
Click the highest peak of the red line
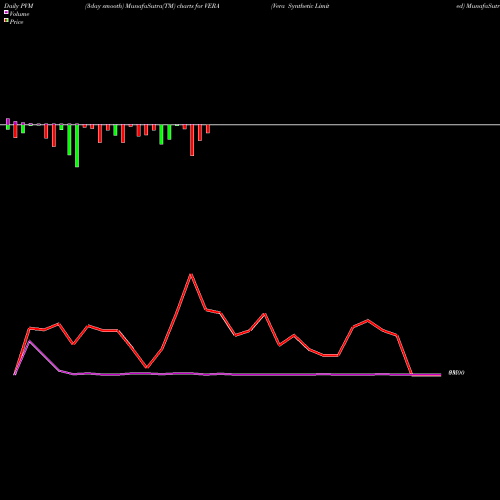(x=191, y=275)
